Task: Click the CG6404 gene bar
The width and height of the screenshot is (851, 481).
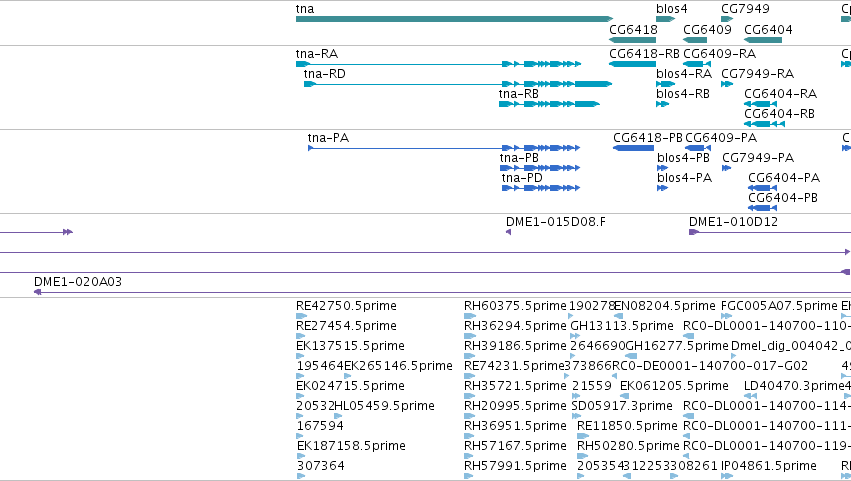Action: click(x=763, y=40)
